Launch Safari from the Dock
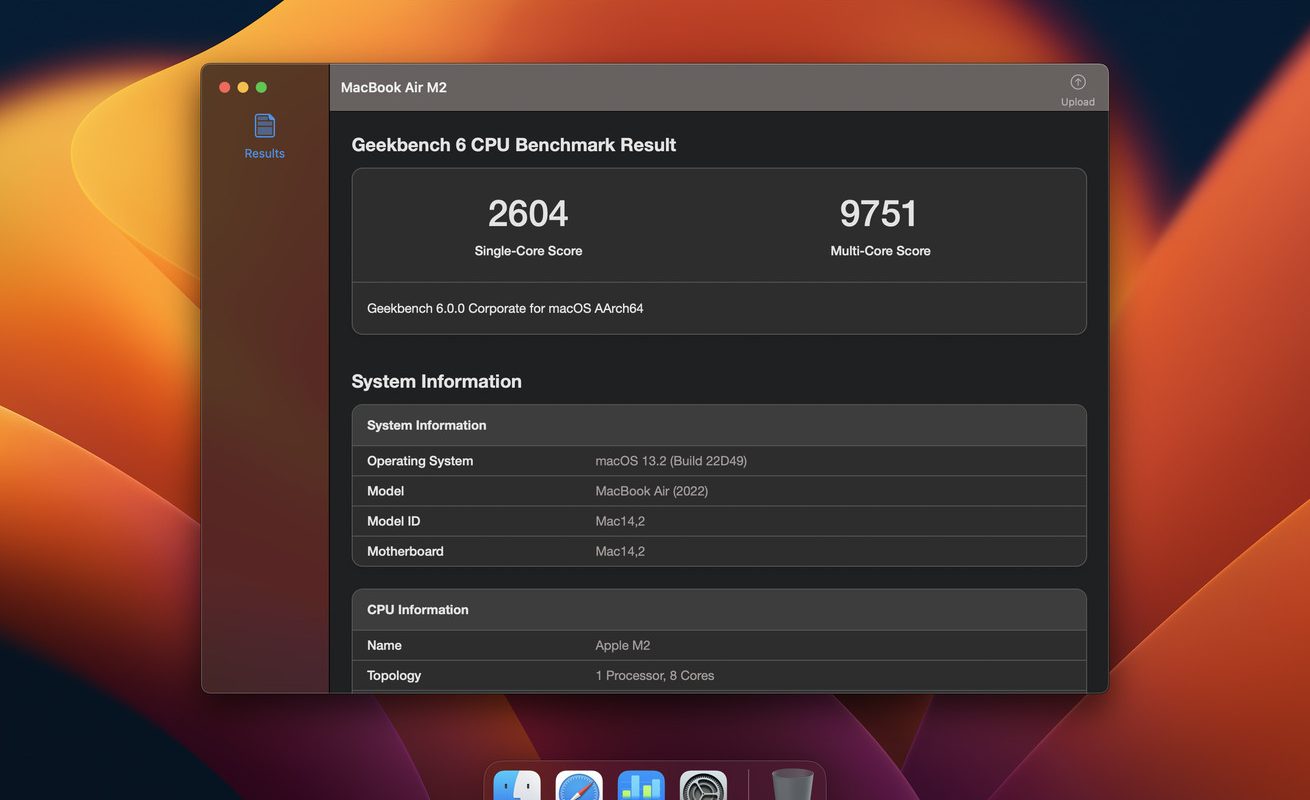Screen dimensions: 1310x800 coord(579,786)
